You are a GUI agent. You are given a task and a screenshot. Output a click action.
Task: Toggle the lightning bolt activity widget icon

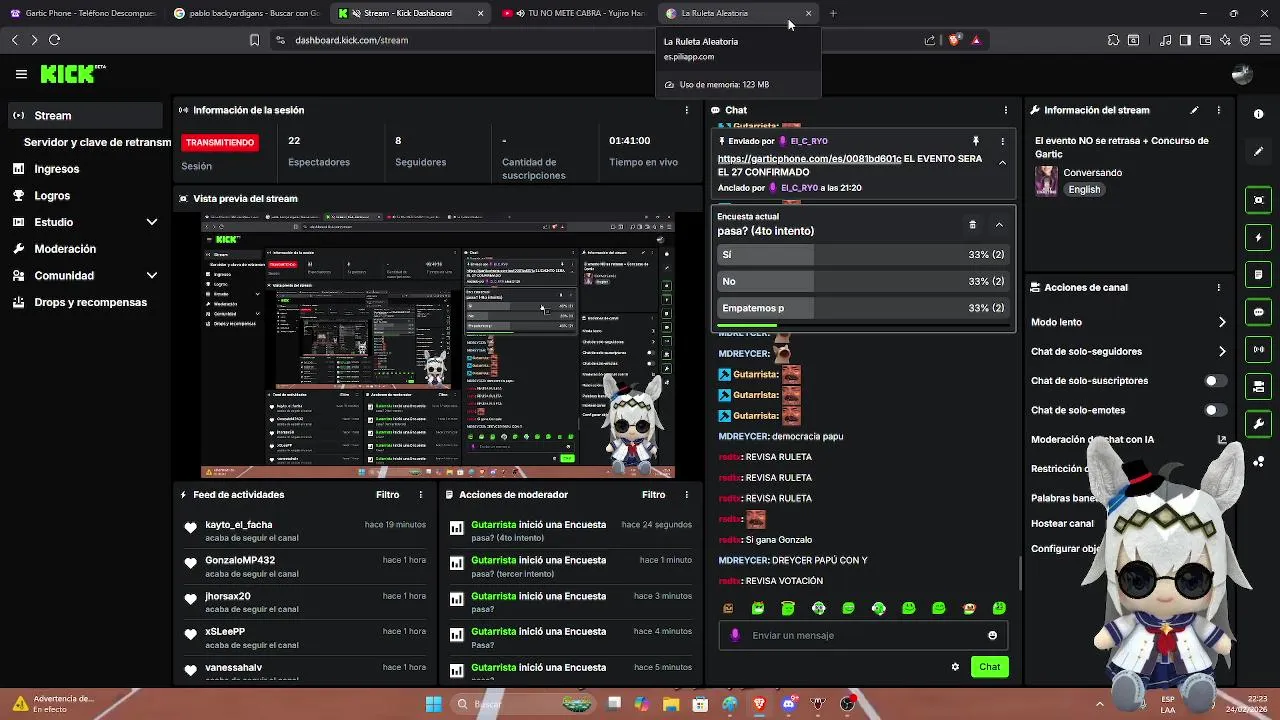[x=1258, y=238]
